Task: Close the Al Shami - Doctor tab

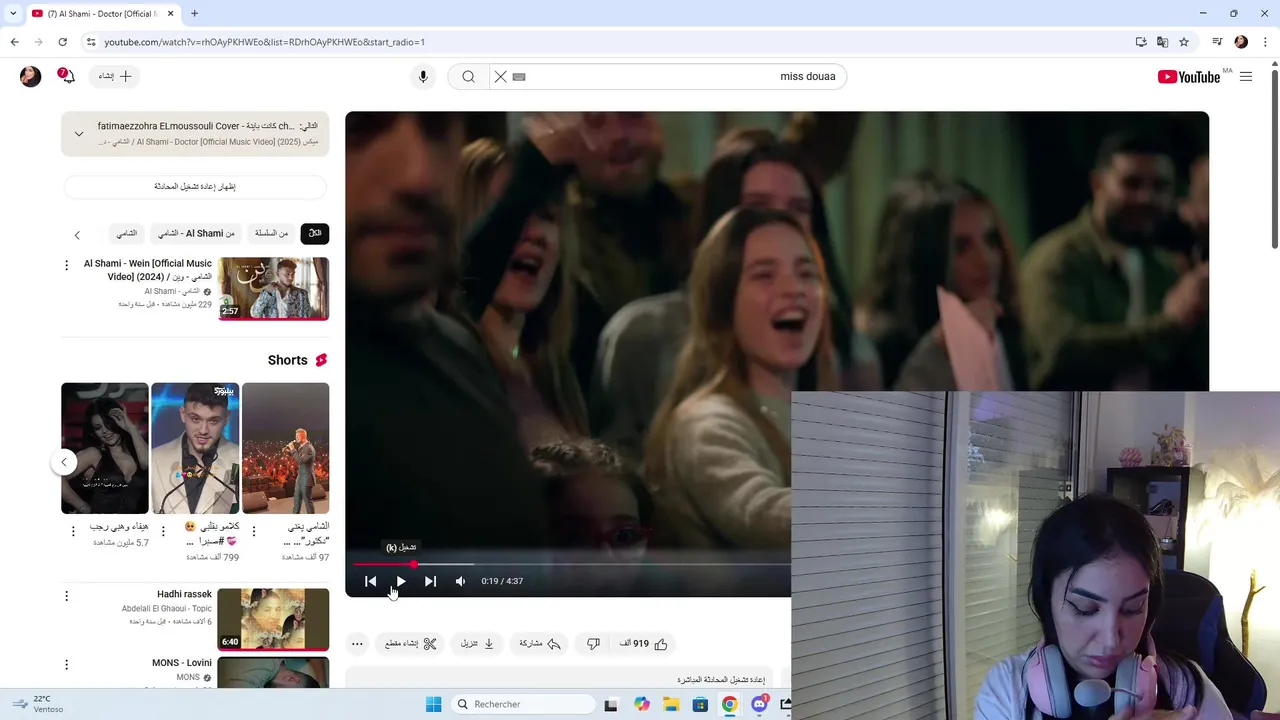Action: pos(170,14)
